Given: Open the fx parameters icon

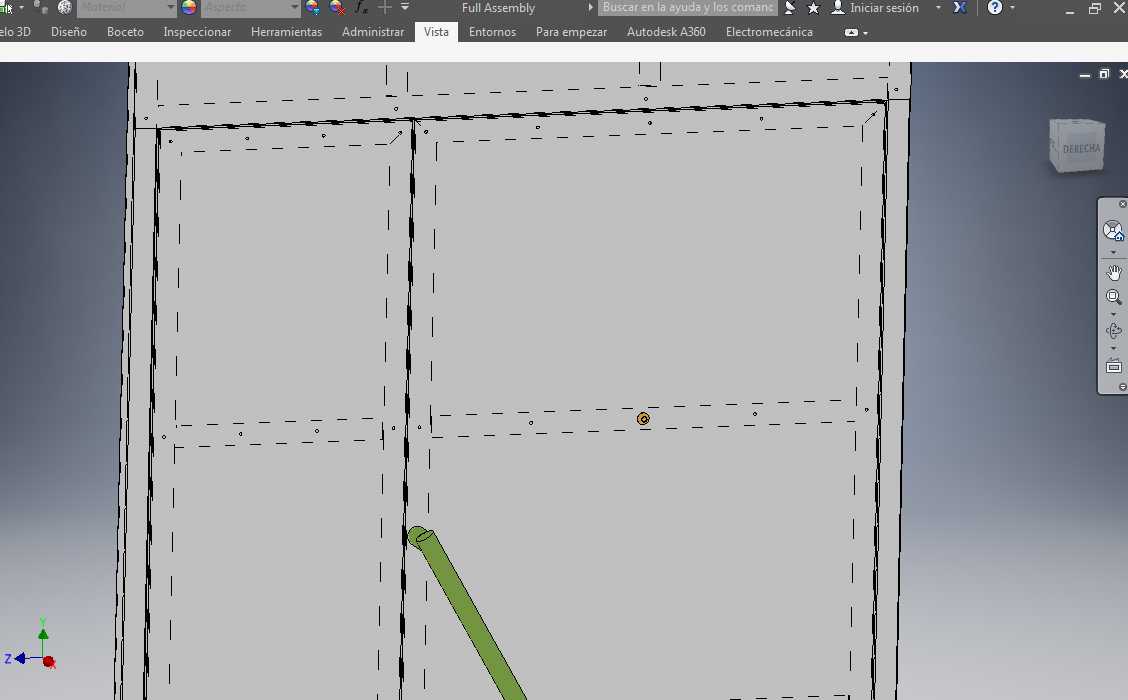Looking at the screenshot, I should click(361, 8).
